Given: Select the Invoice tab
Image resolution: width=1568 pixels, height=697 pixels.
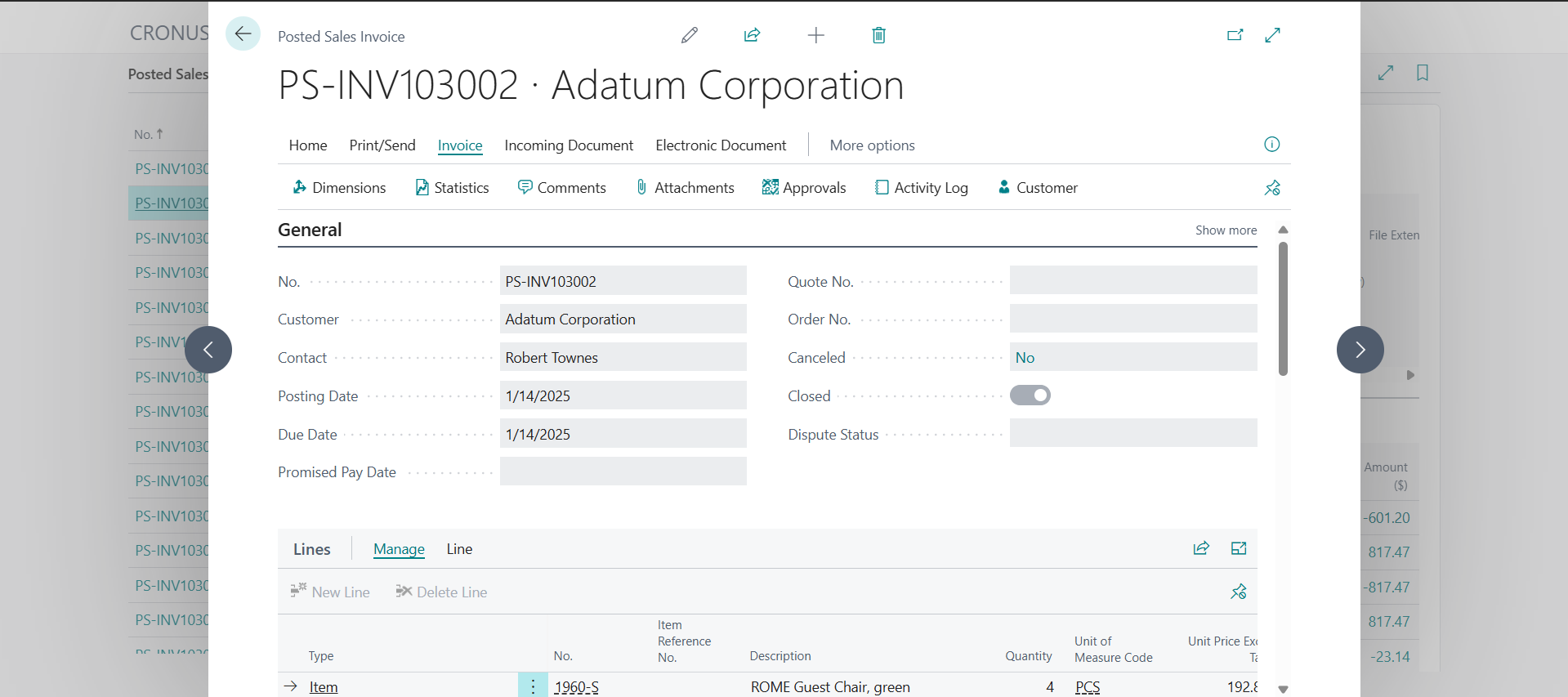Looking at the screenshot, I should point(460,145).
